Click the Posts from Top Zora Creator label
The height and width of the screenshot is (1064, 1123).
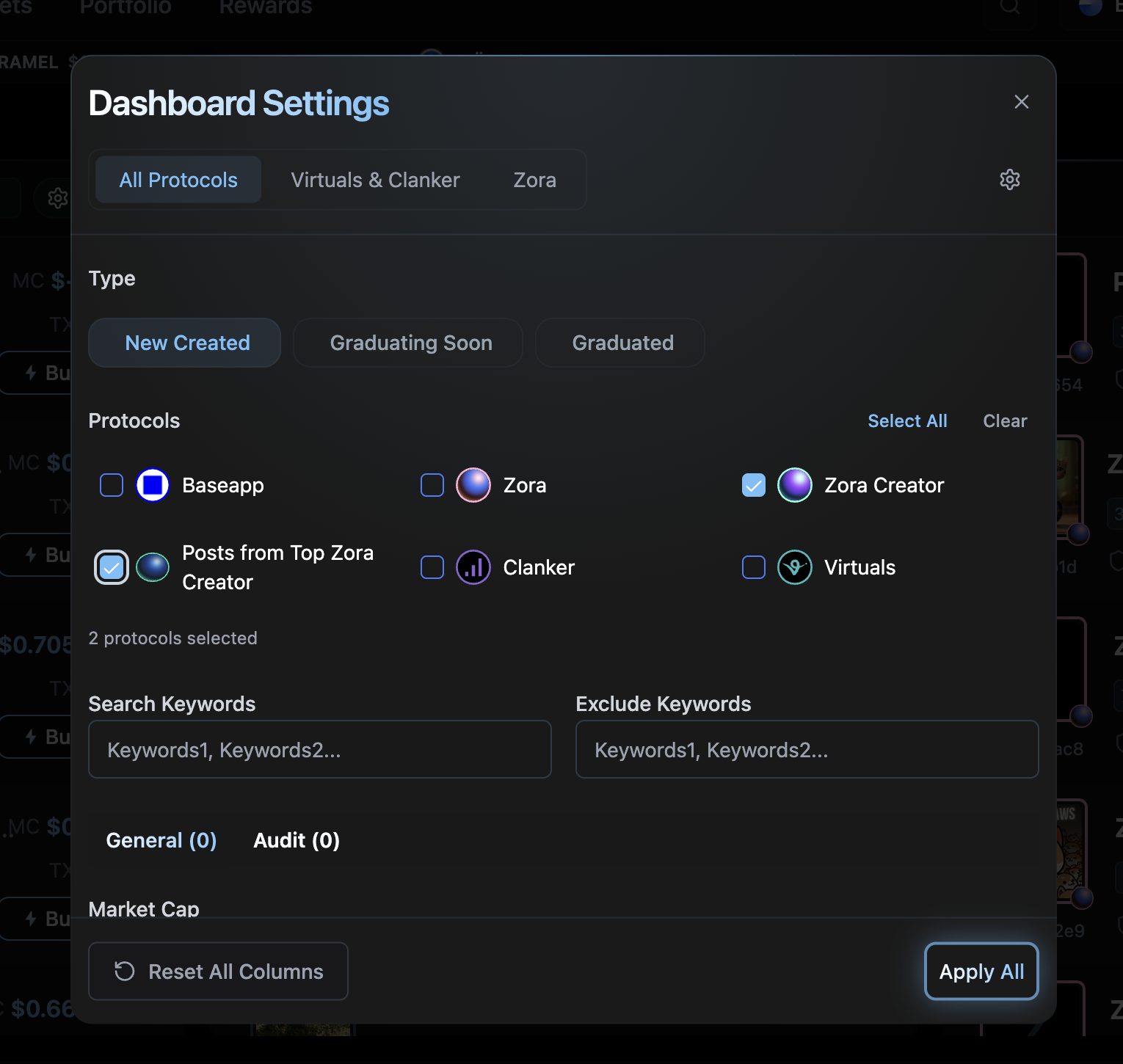(278, 567)
